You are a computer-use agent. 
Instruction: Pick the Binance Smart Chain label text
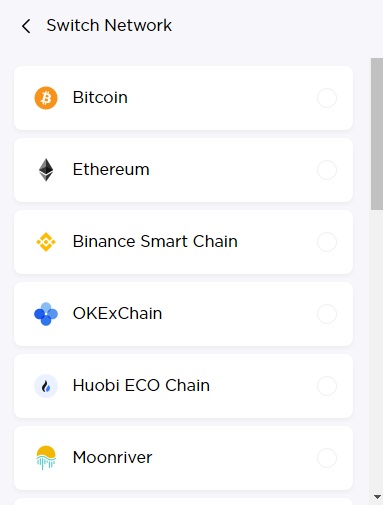pyautogui.click(x=155, y=241)
